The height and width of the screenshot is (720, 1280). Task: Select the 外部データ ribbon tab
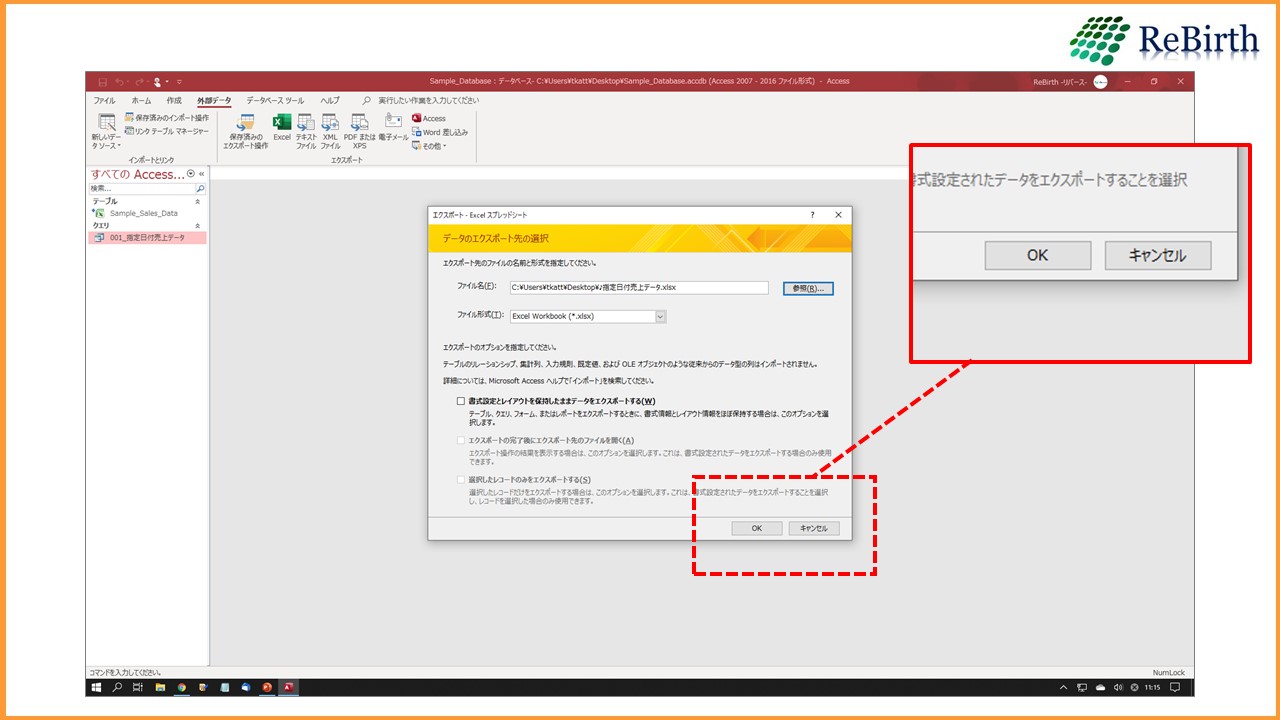click(214, 100)
